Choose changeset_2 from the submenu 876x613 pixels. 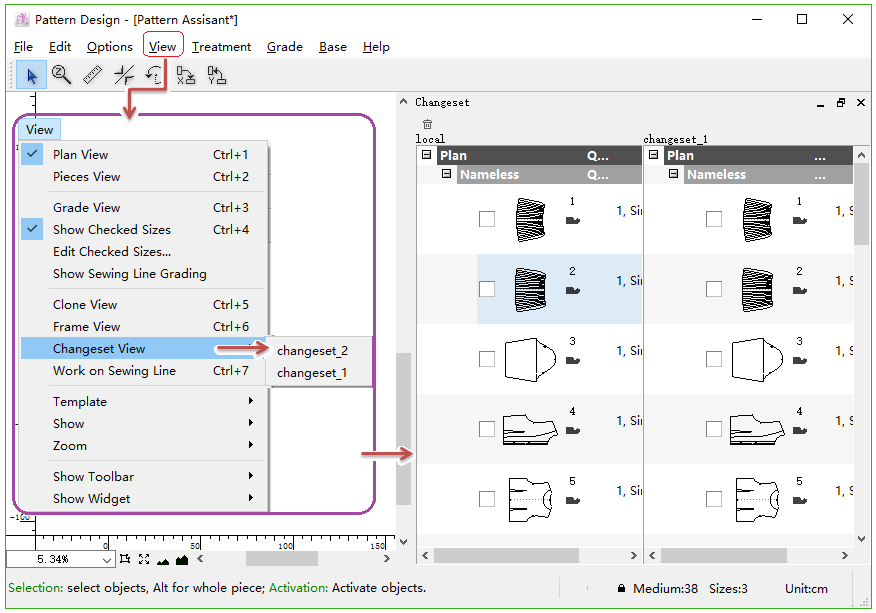click(x=312, y=350)
